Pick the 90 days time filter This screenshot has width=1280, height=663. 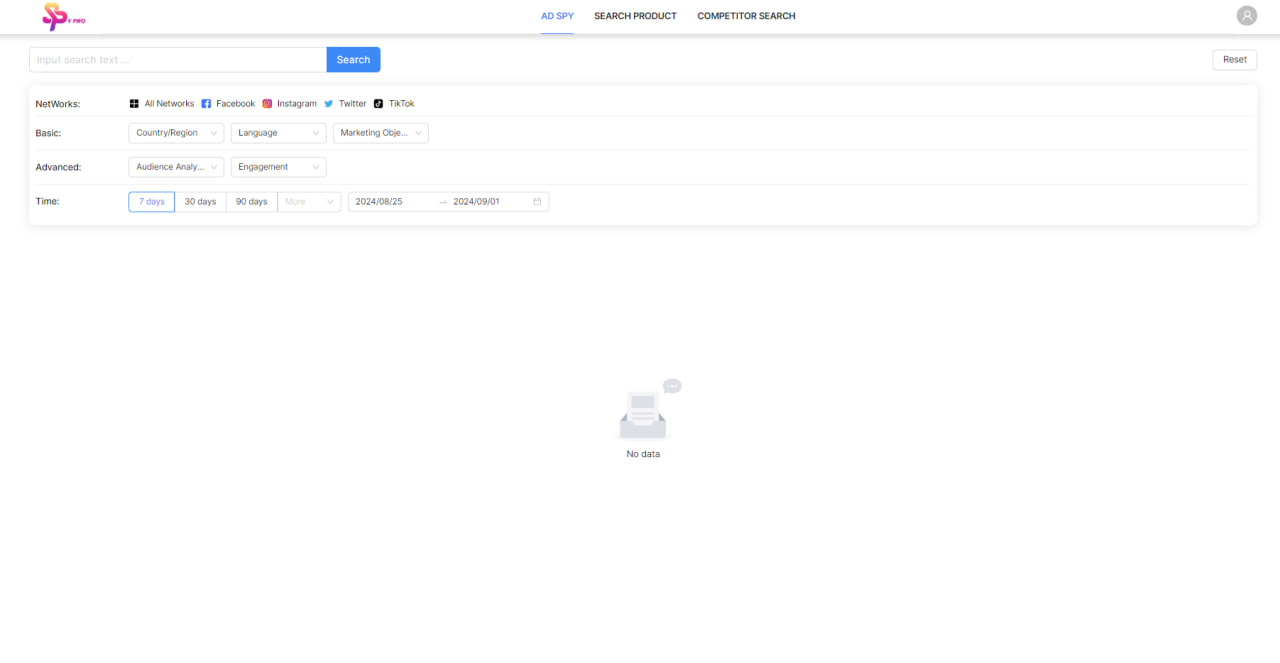[252, 202]
